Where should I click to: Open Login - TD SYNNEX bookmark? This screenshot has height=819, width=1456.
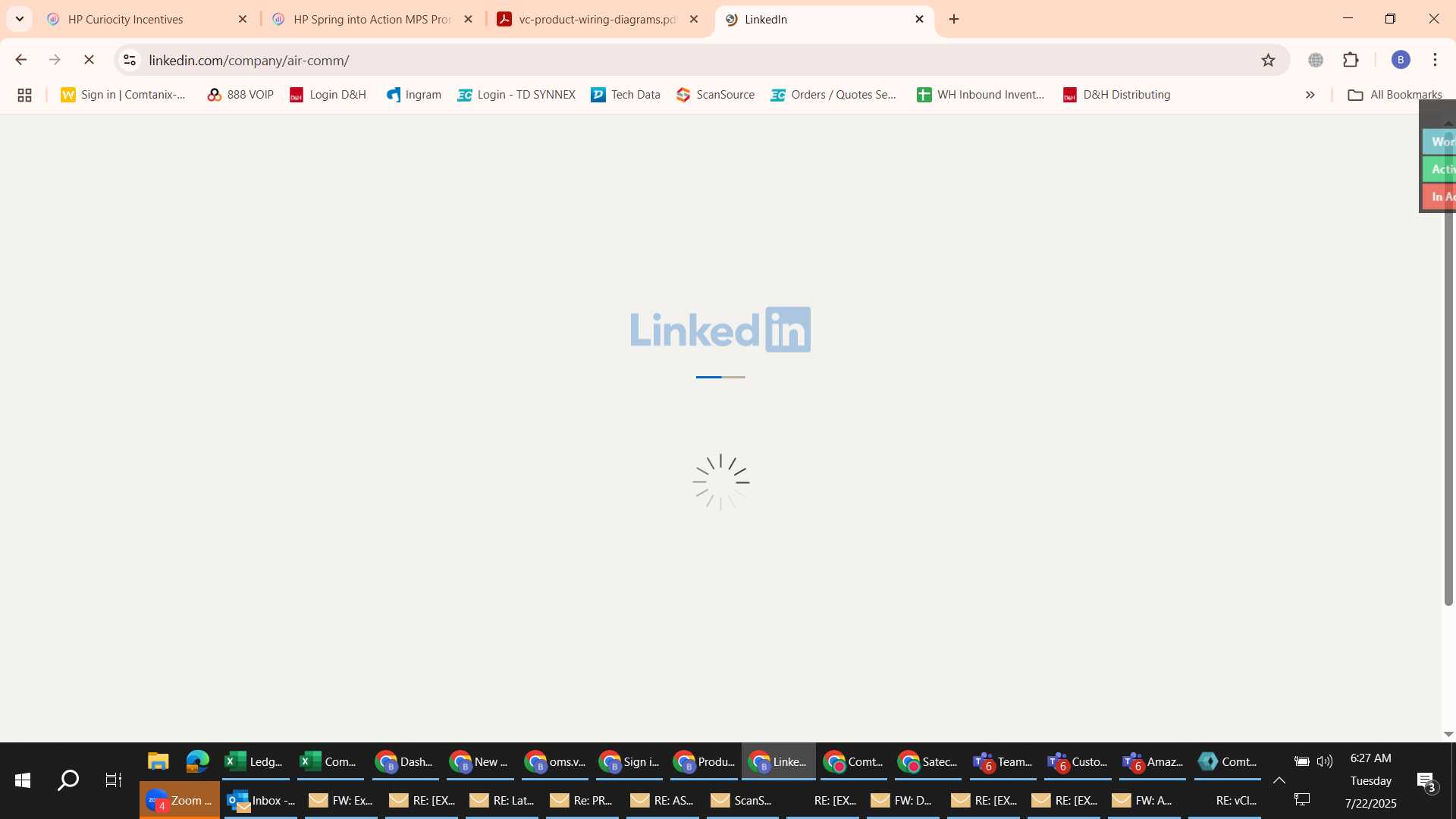tap(516, 95)
